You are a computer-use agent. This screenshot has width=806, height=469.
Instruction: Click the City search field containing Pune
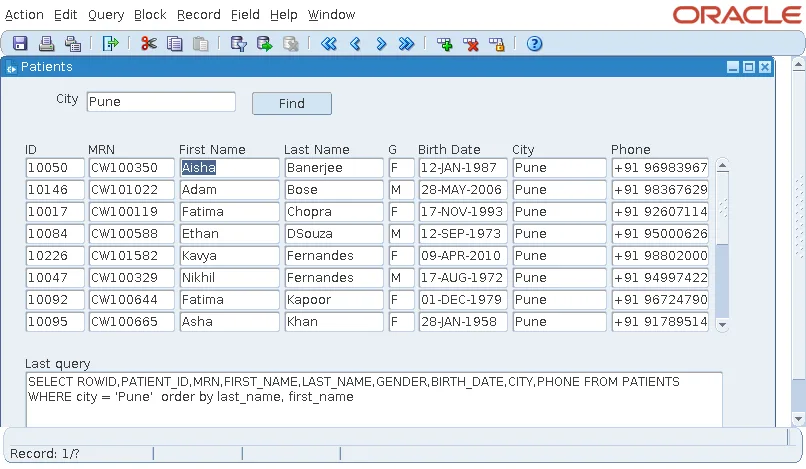(161, 102)
